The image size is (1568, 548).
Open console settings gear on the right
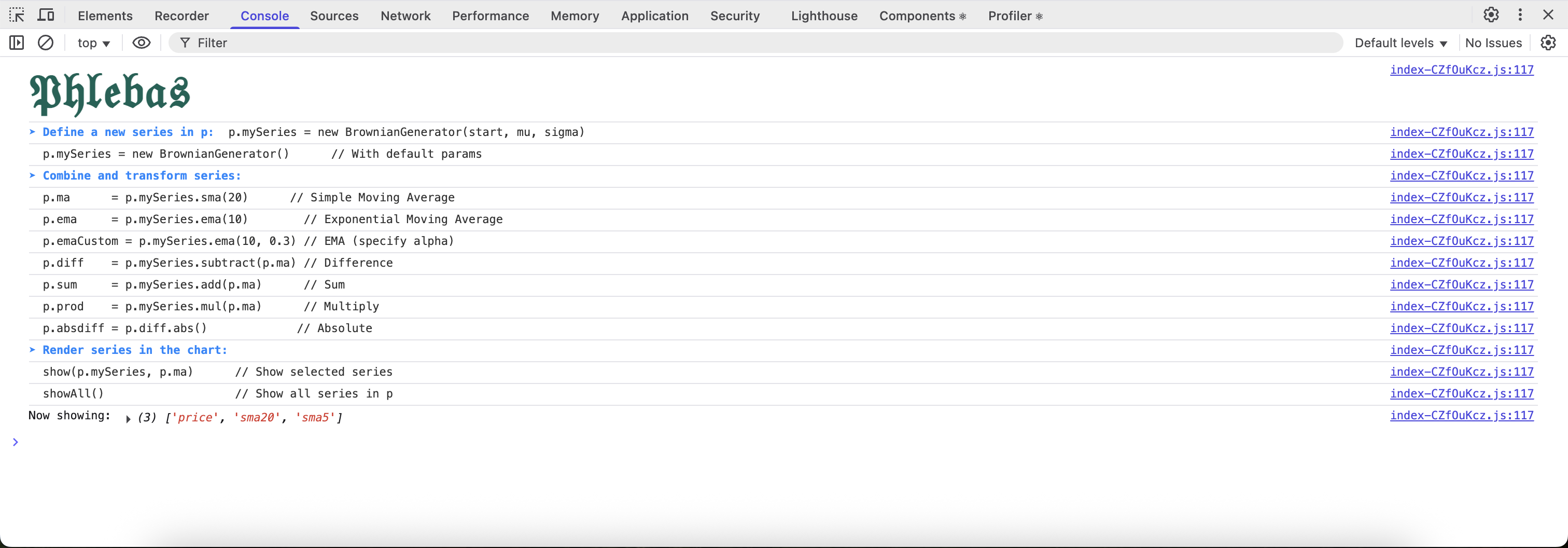[x=1548, y=43]
